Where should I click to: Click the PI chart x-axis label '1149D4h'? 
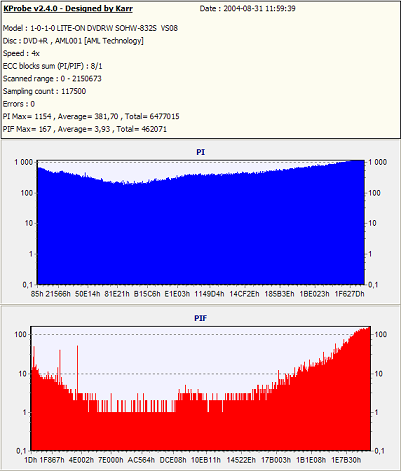pyautogui.click(x=210, y=294)
